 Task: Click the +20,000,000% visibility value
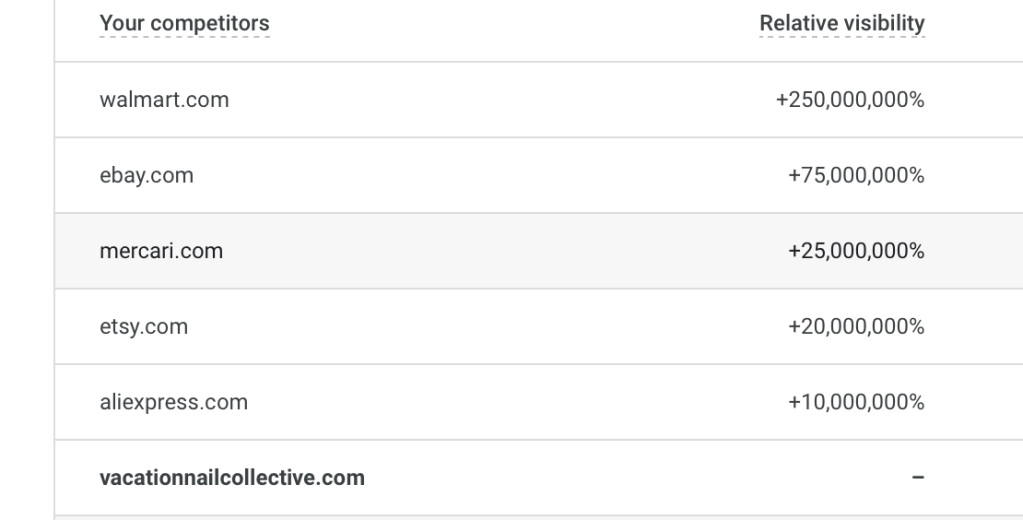pyautogui.click(x=856, y=327)
